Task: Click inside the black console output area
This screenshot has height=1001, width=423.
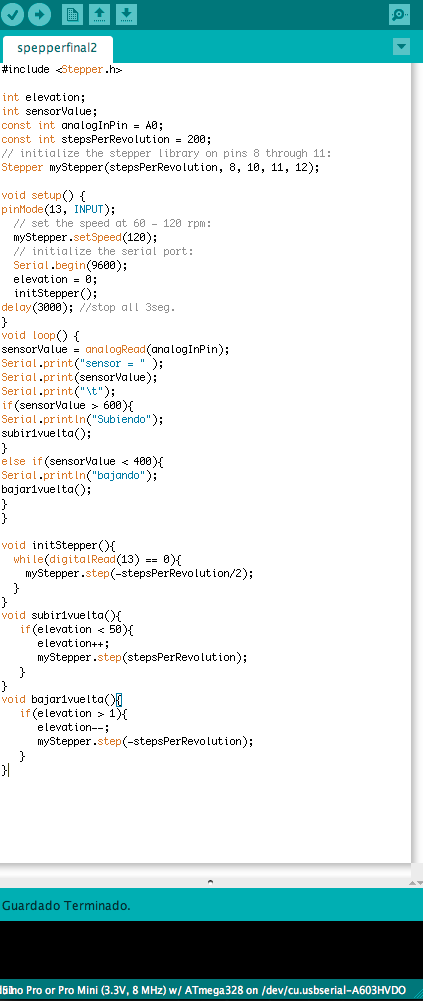Action: (x=211, y=949)
